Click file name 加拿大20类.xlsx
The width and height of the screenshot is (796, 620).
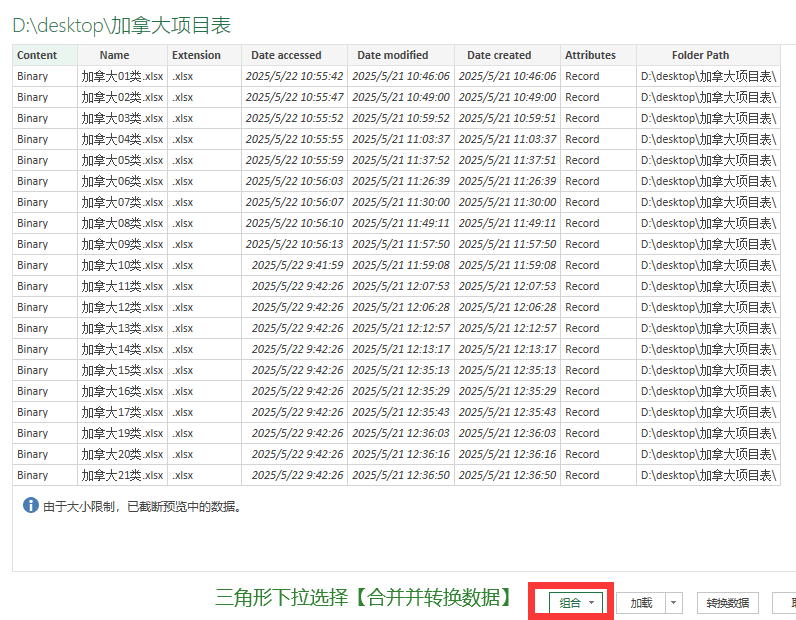coord(122,454)
